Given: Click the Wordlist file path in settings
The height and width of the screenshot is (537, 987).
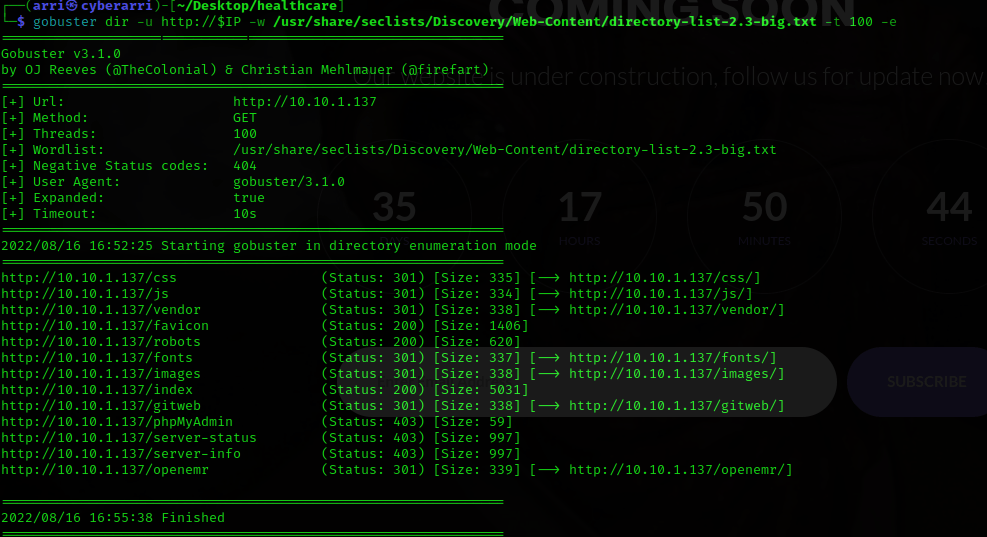Looking at the screenshot, I should tap(504, 150).
